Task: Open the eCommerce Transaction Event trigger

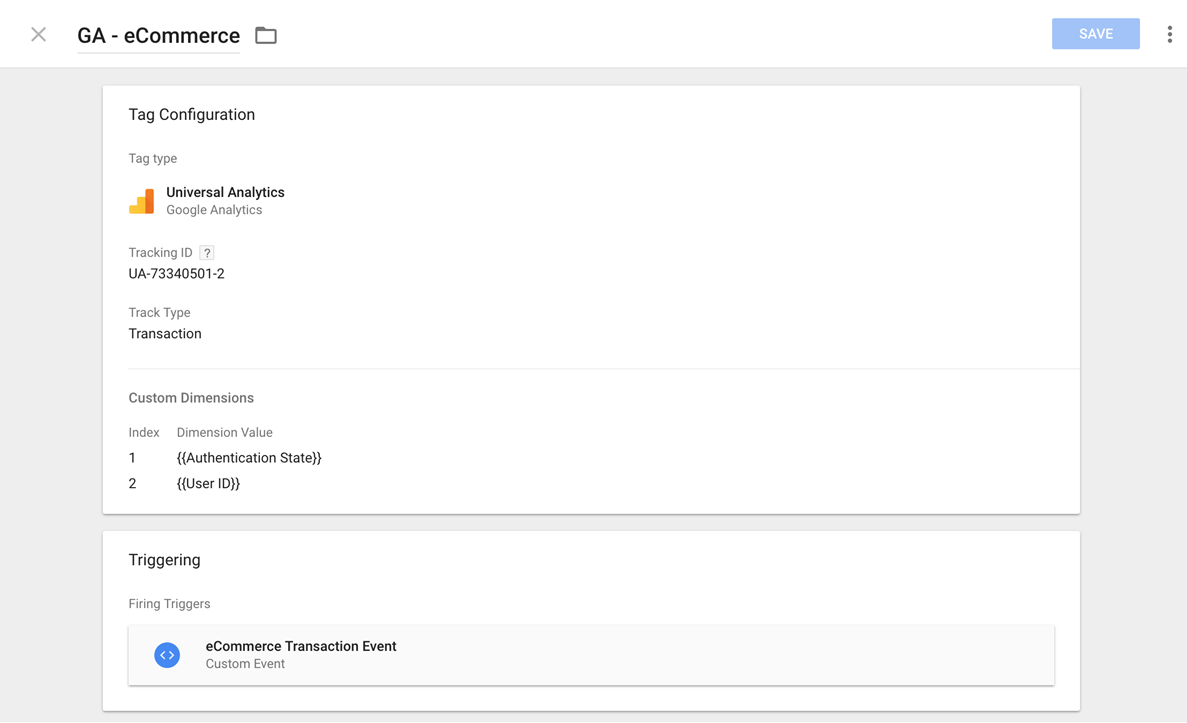Action: pos(591,655)
